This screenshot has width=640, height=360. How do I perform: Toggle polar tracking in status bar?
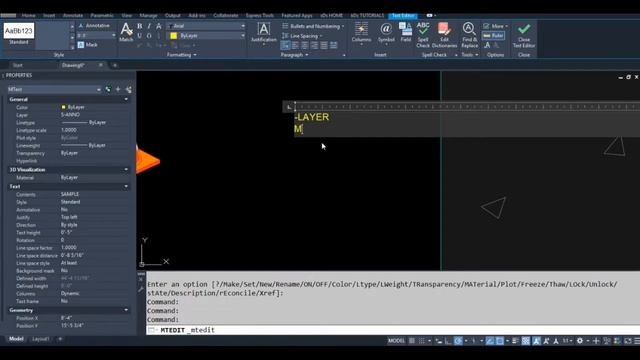coord(458,341)
